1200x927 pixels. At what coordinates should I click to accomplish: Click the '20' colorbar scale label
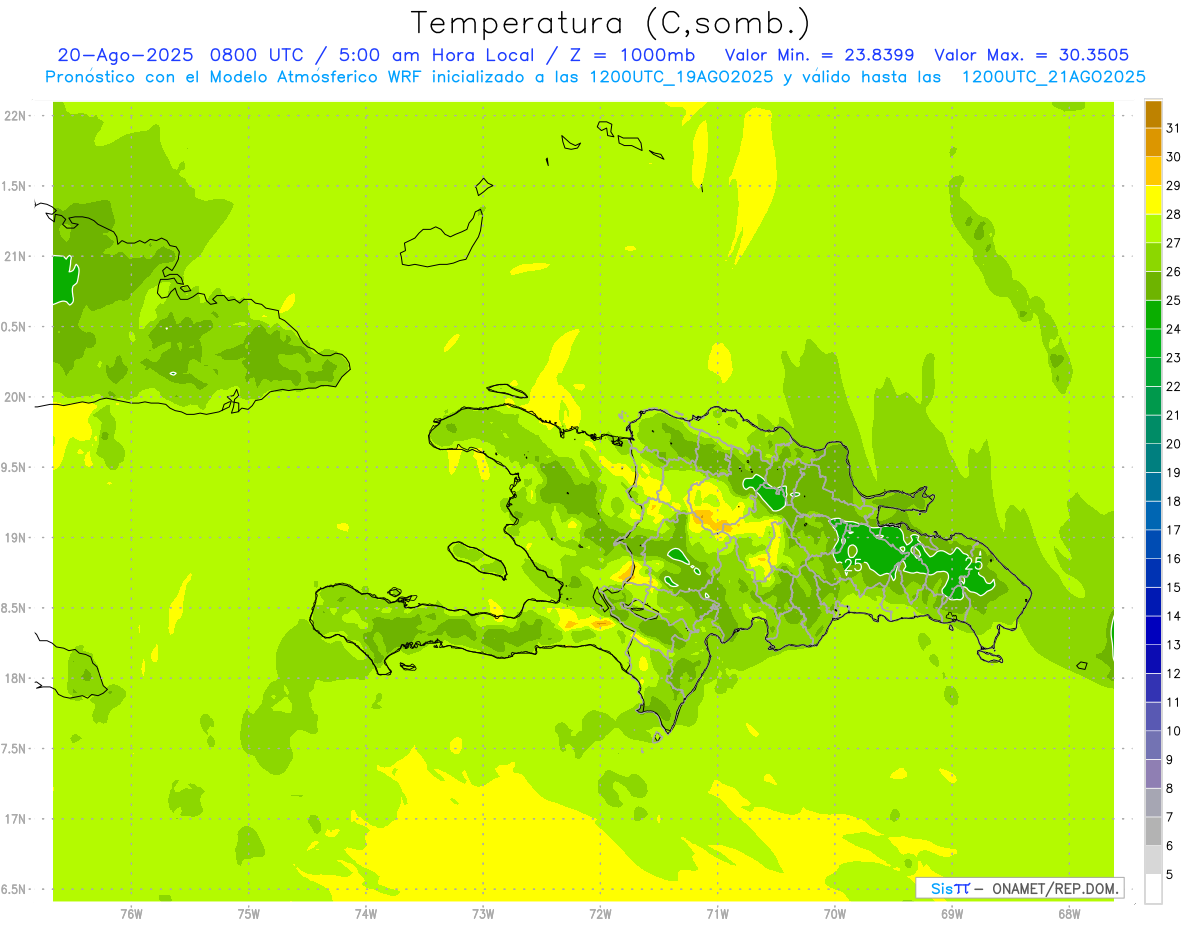pos(1174,444)
